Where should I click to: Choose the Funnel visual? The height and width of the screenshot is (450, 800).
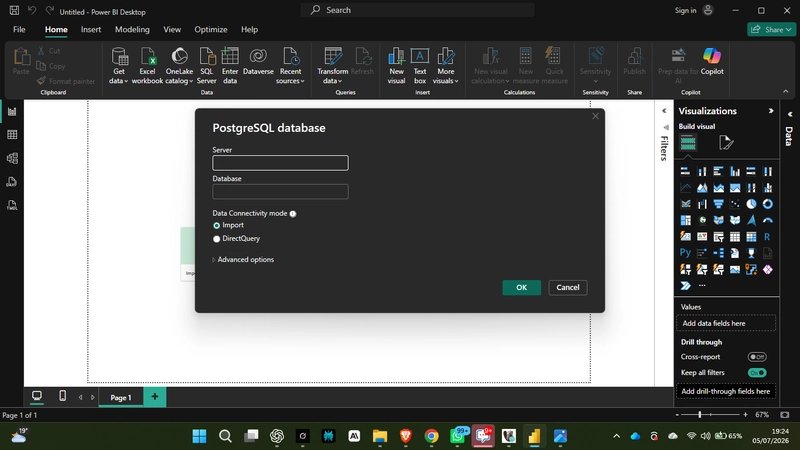[x=718, y=204]
